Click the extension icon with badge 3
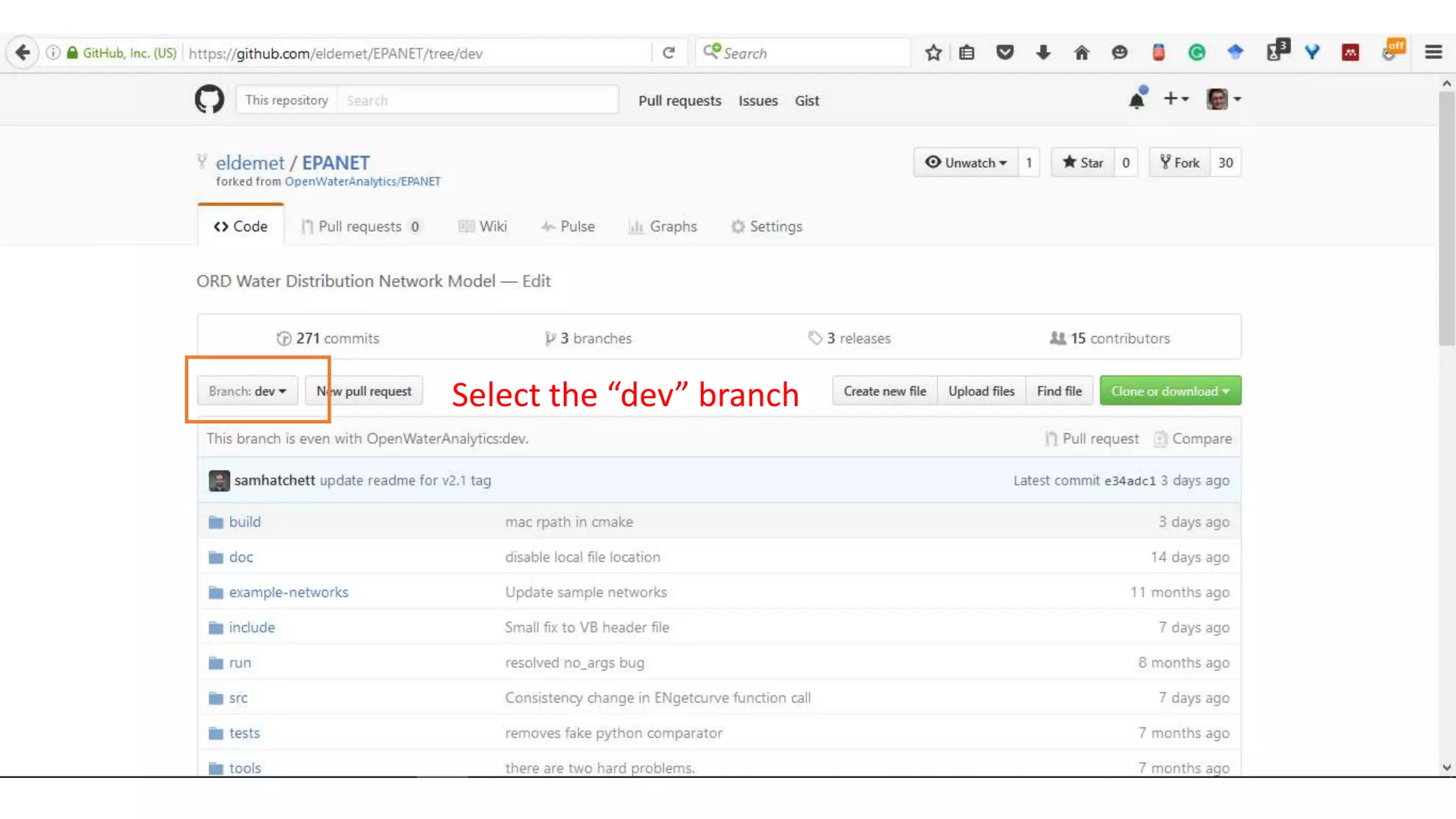This screenshot has height=819, width=1456. pos(1278,50)
